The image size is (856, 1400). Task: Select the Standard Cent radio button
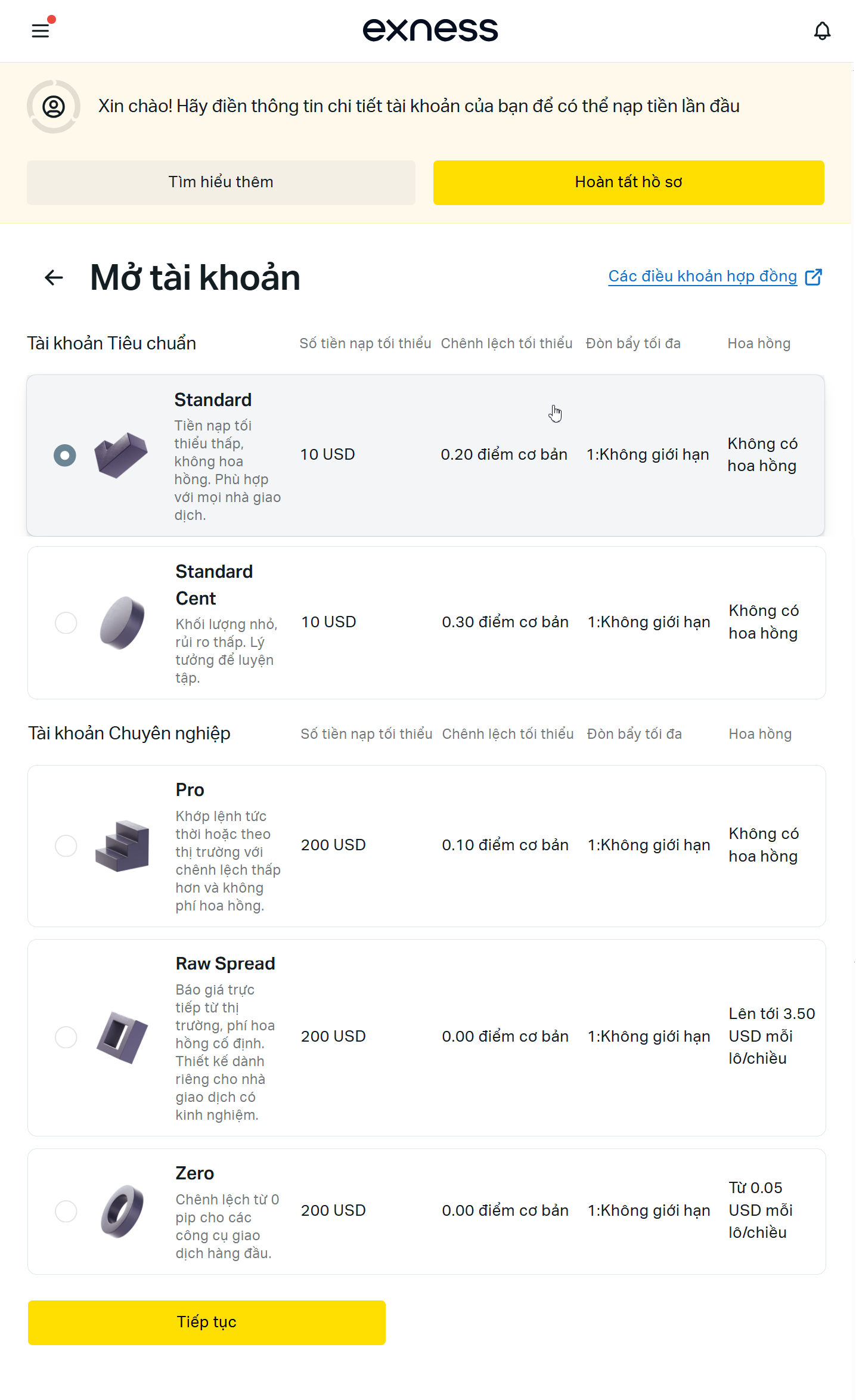click(66, 622)
